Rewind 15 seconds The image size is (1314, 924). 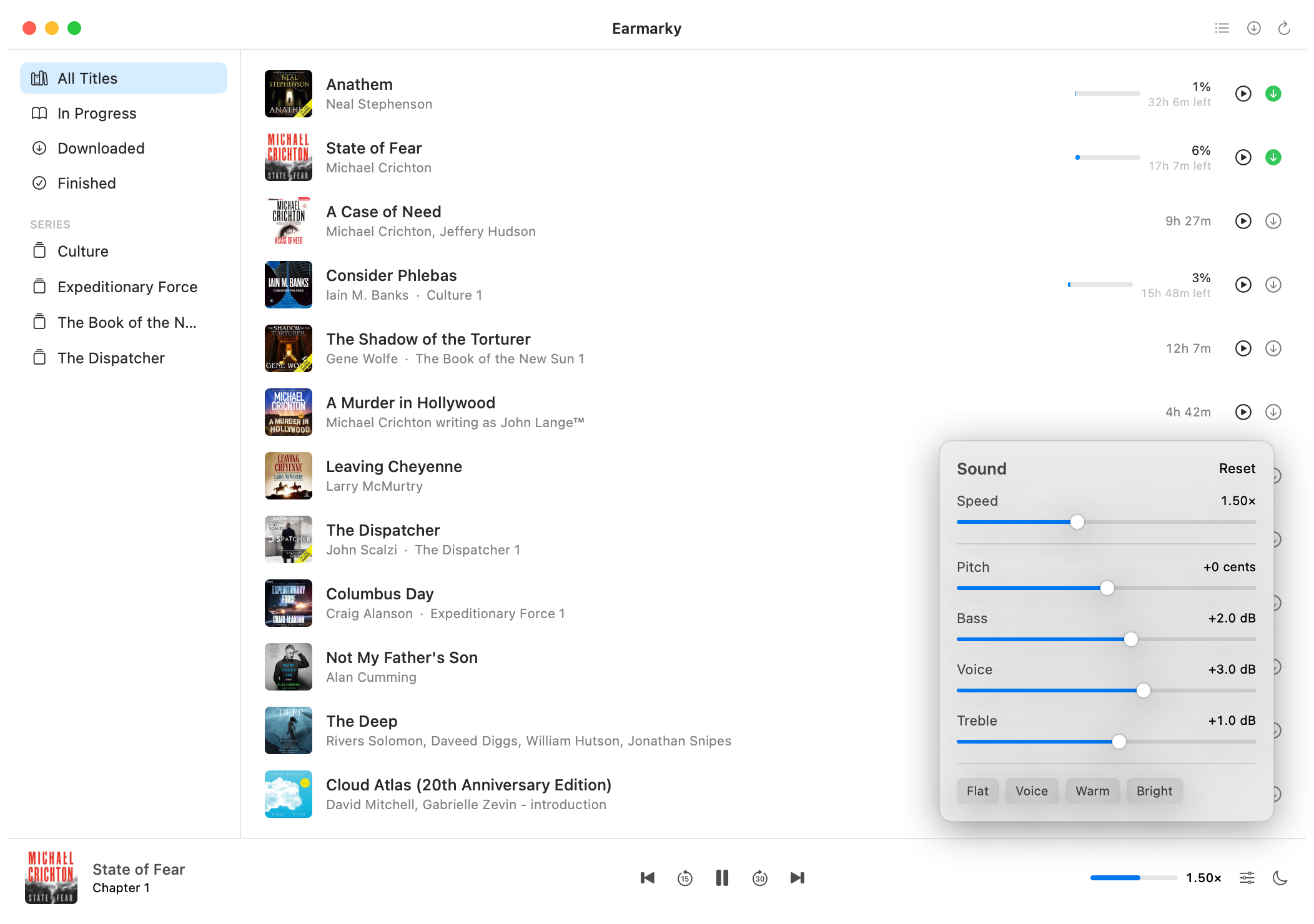tap(684, 878)
